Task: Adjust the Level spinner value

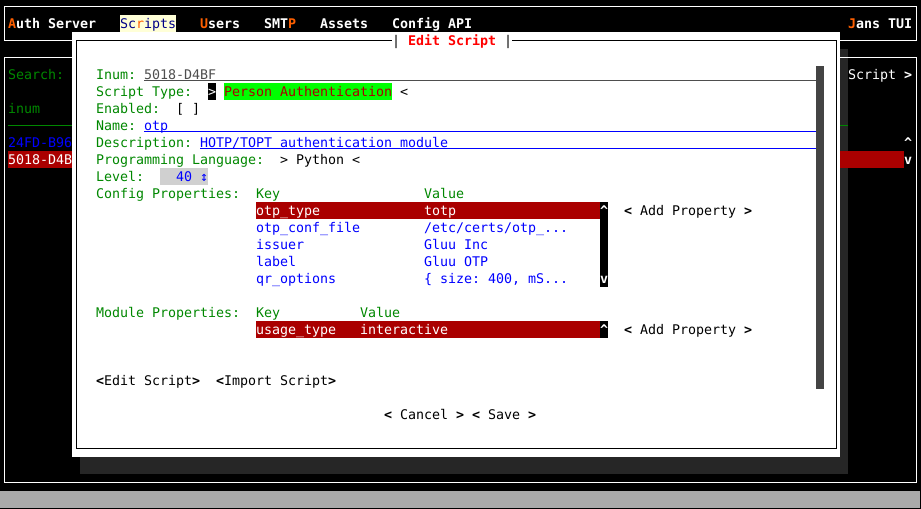Action: (x=184, y=176)
